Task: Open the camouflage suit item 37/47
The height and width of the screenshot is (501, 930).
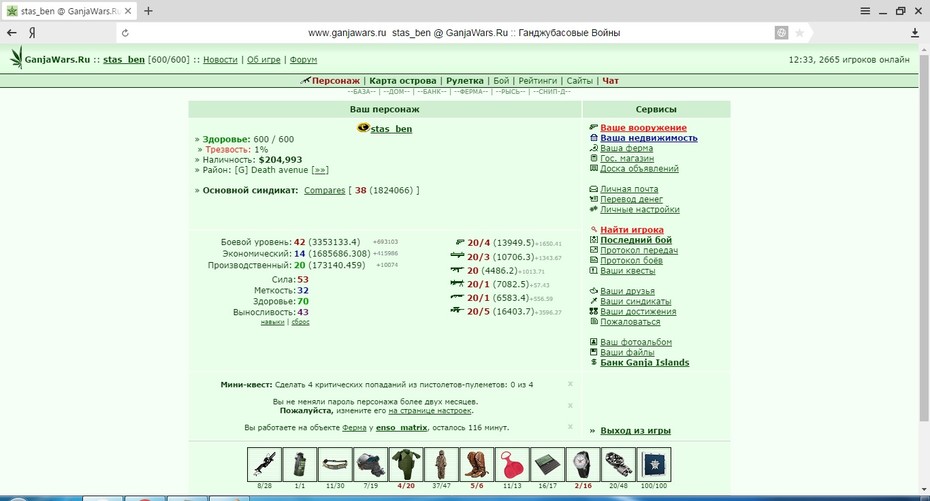Action: pyautogui.click(x=441, y=464)
